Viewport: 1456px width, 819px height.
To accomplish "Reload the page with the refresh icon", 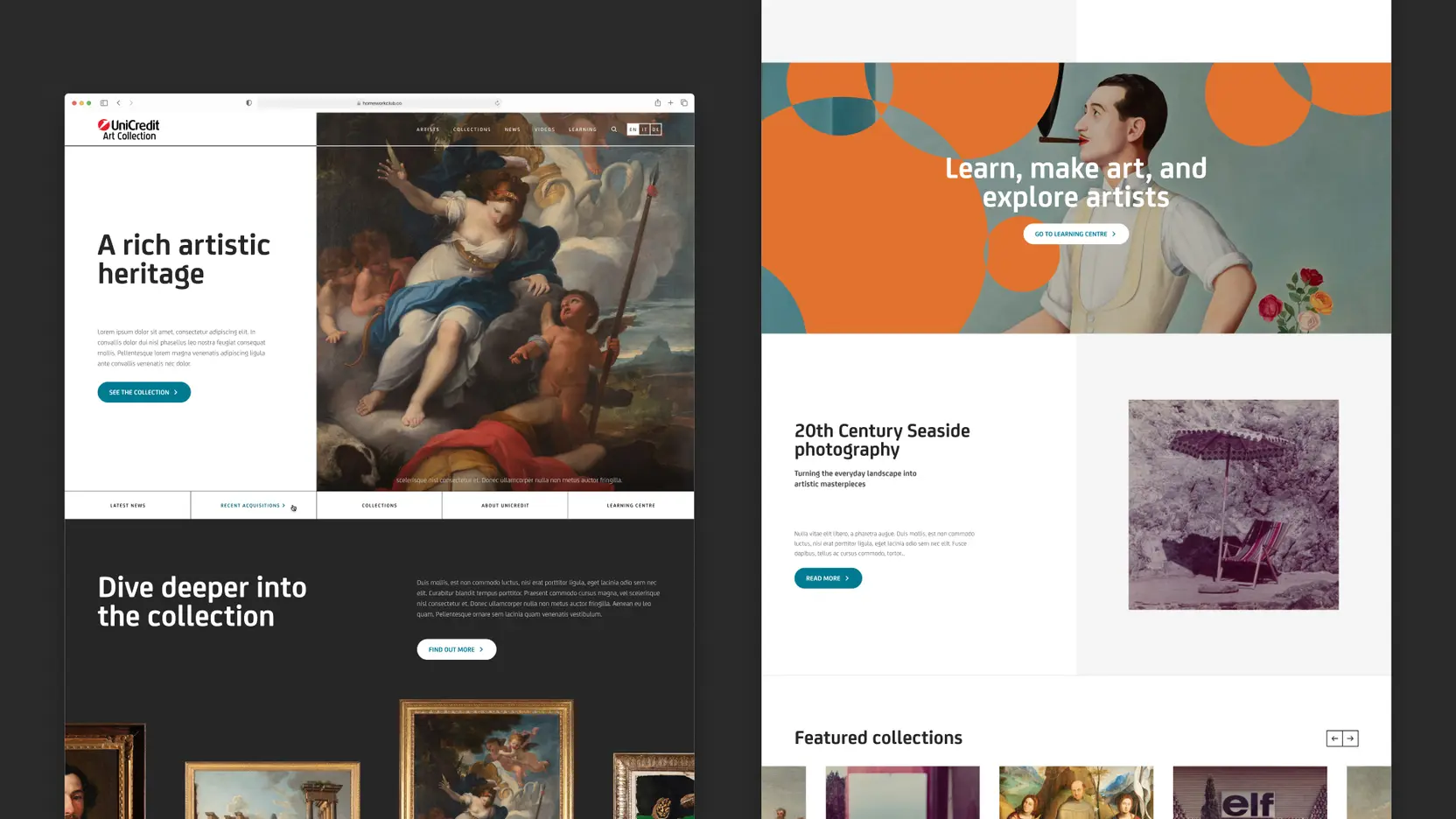I will tap(497, 103).
